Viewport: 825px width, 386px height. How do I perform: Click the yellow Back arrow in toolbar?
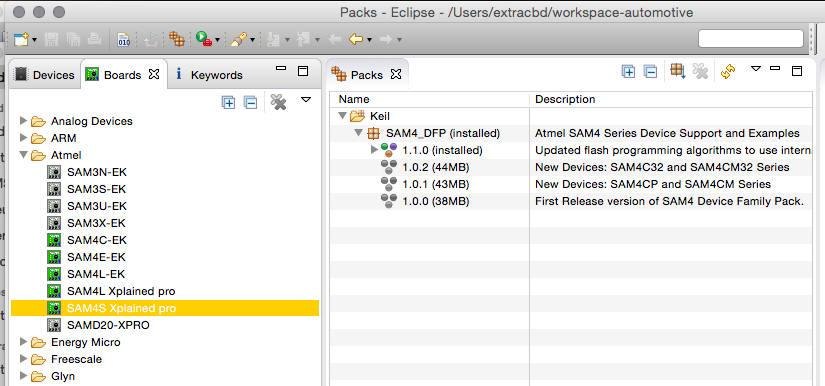click(x=356, y=39)
